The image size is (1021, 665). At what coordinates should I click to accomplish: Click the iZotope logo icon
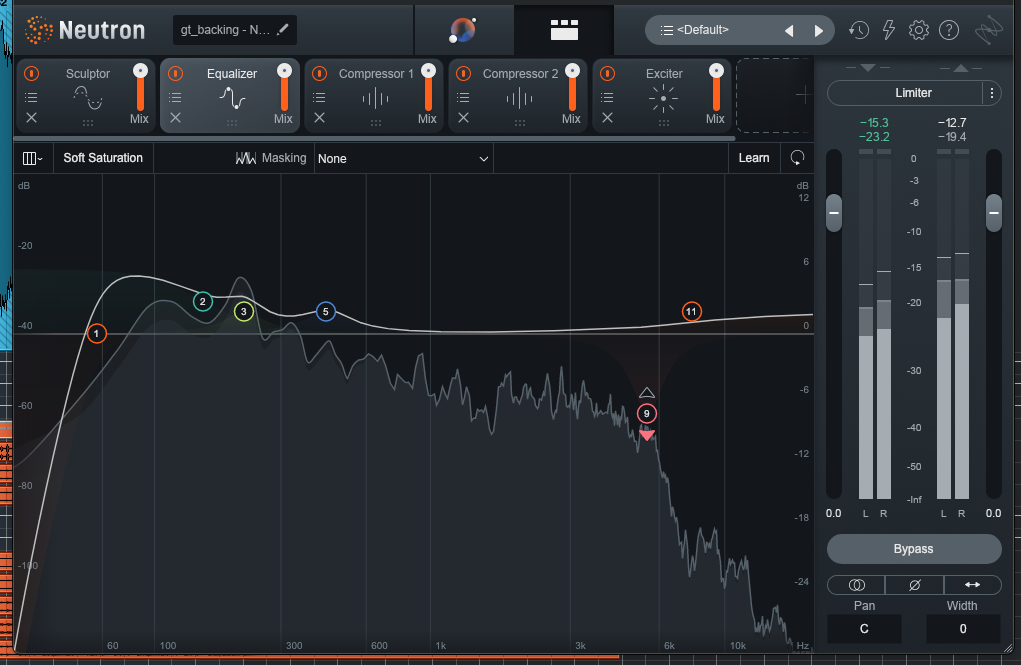click(988, 30)
